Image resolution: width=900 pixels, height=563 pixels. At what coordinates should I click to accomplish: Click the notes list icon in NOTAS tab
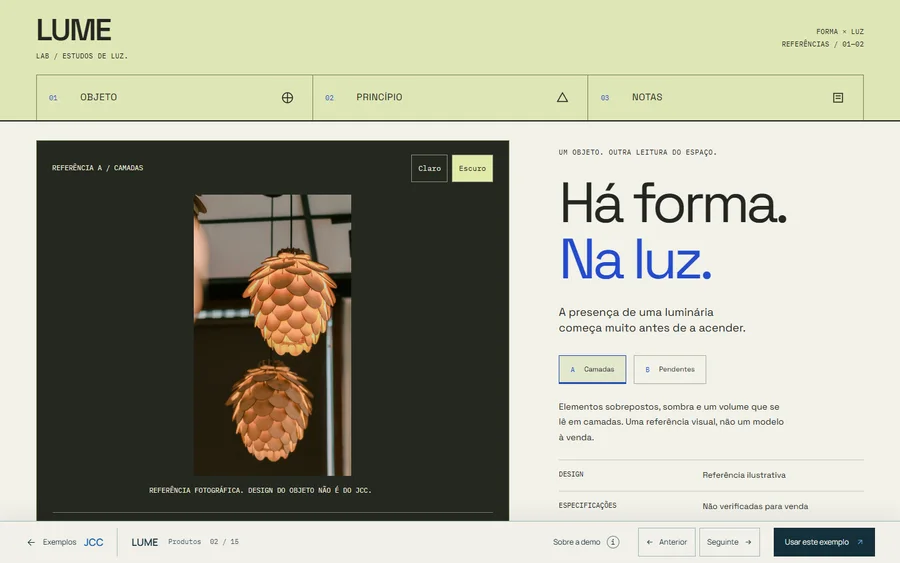(838, 98)
